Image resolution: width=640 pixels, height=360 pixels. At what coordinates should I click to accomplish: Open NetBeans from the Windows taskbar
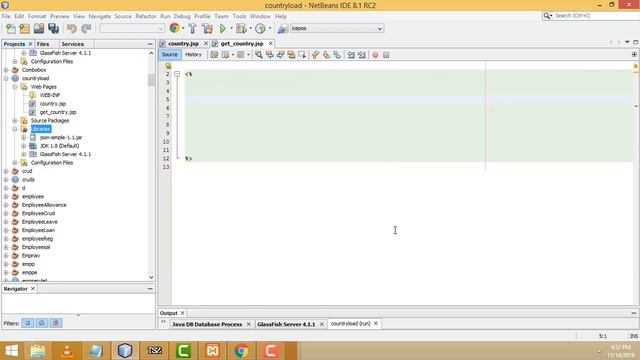coord(124,350)
